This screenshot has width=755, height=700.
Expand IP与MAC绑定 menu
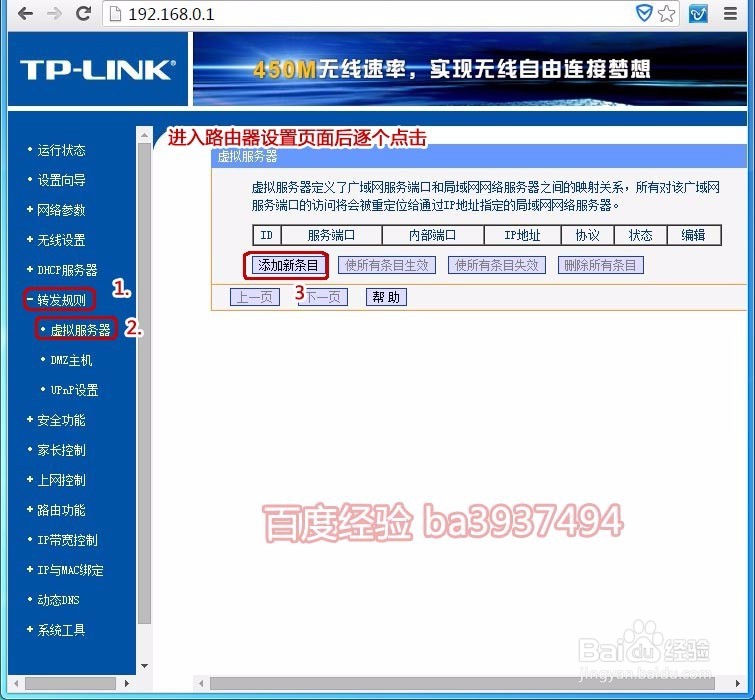point(70,570)
